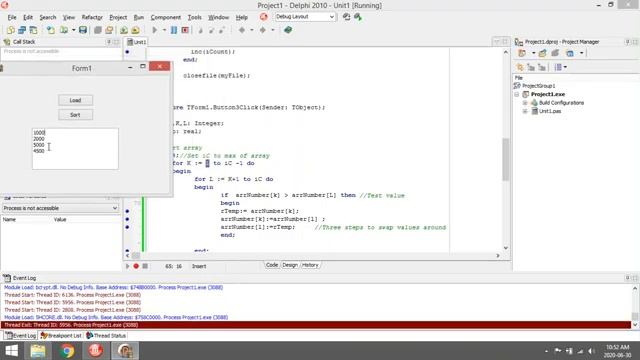Expand the Forward navigation dropdown arrow
Screen dimensions: 640x360
(273, 30)
